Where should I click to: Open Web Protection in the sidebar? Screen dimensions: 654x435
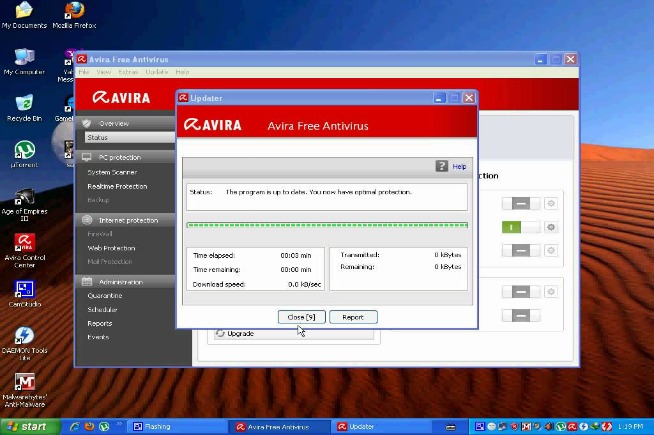[111, 248]
